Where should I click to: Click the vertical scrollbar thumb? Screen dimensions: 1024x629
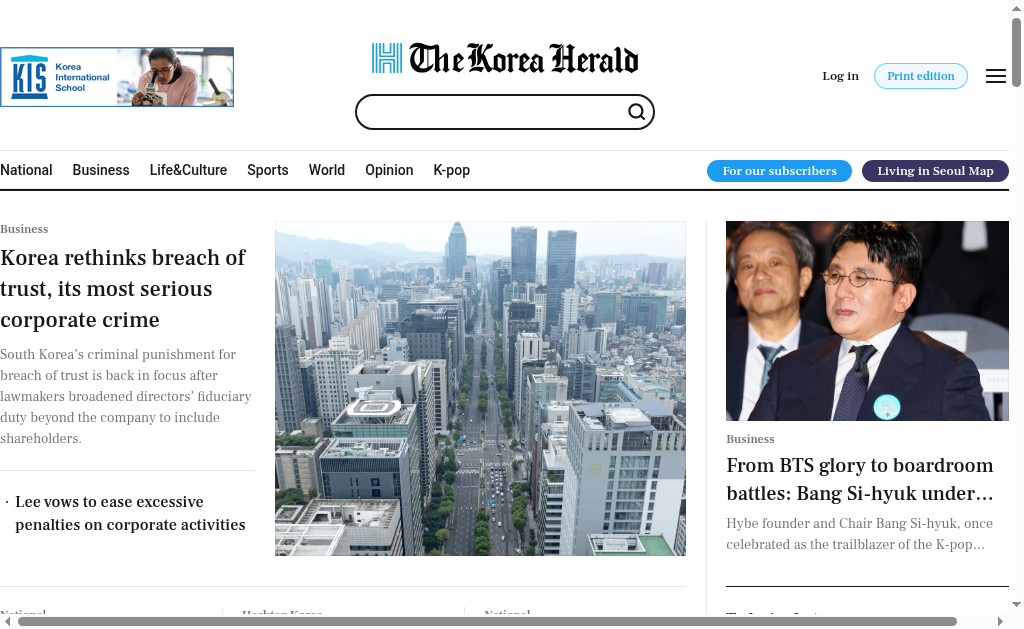click(1016, 52)
